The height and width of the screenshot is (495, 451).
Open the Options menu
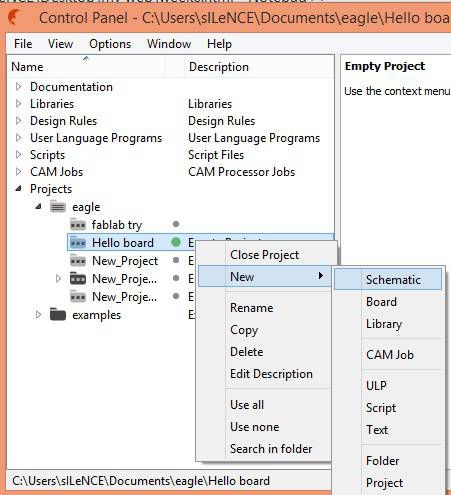pyautogui.click(x=110, y=44)
